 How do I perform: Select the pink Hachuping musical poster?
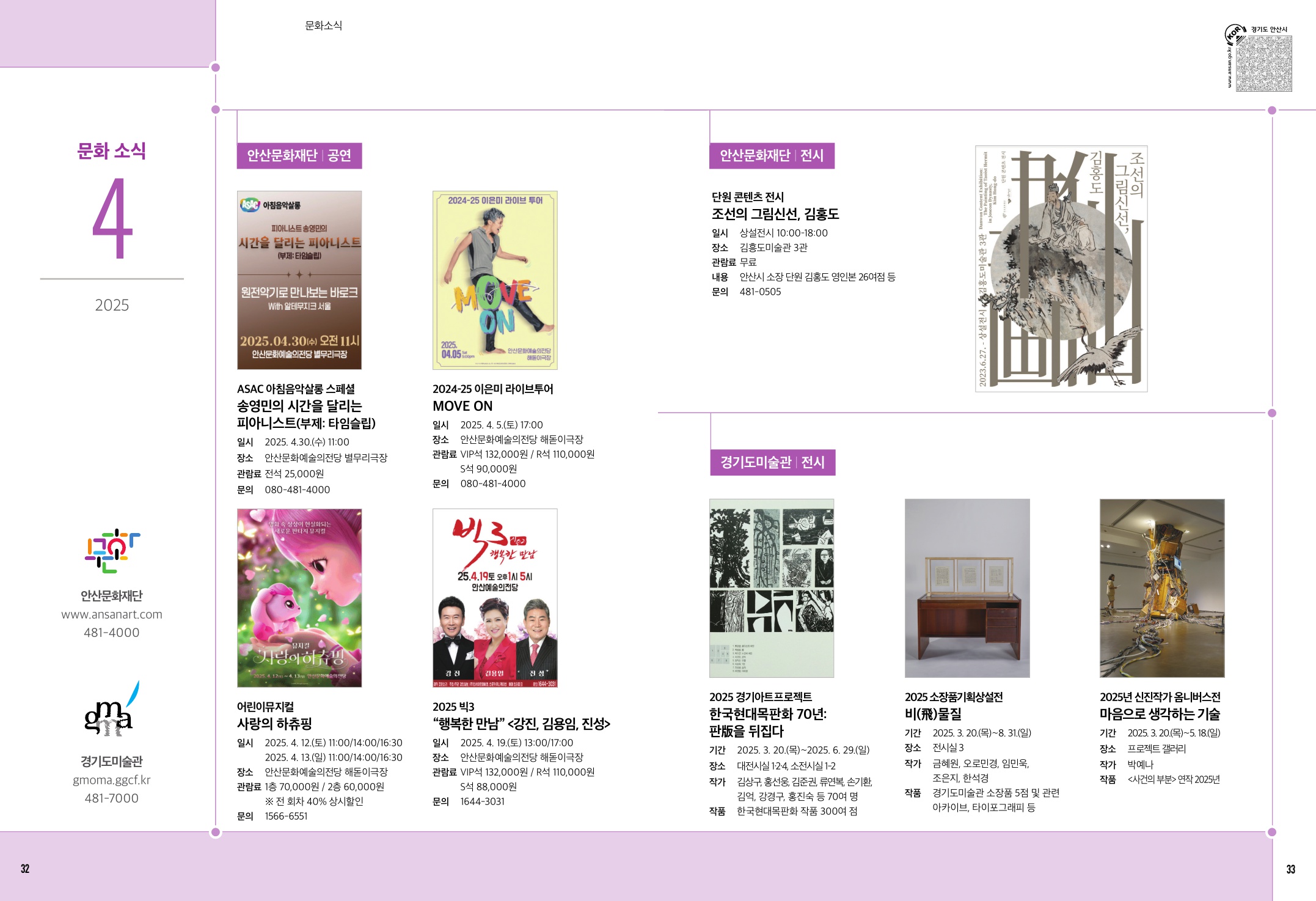(299, 598)
